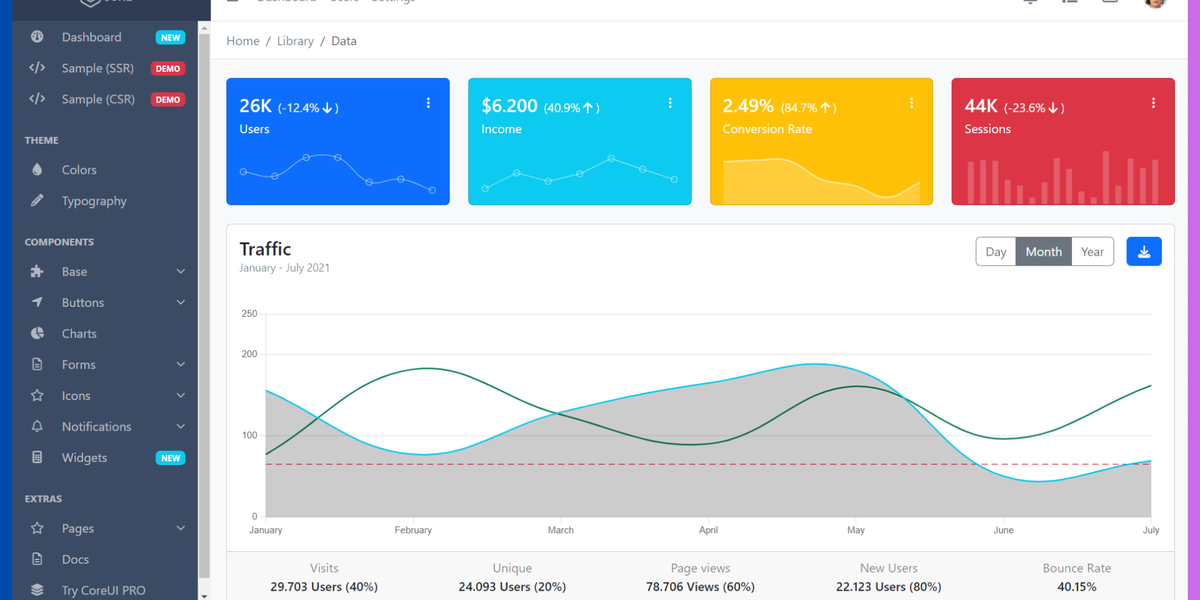The height and width of the screenshot is (600, 1200).
Task: Keep Month view selected in Traffic chart
Action: tap(1044, 251)
